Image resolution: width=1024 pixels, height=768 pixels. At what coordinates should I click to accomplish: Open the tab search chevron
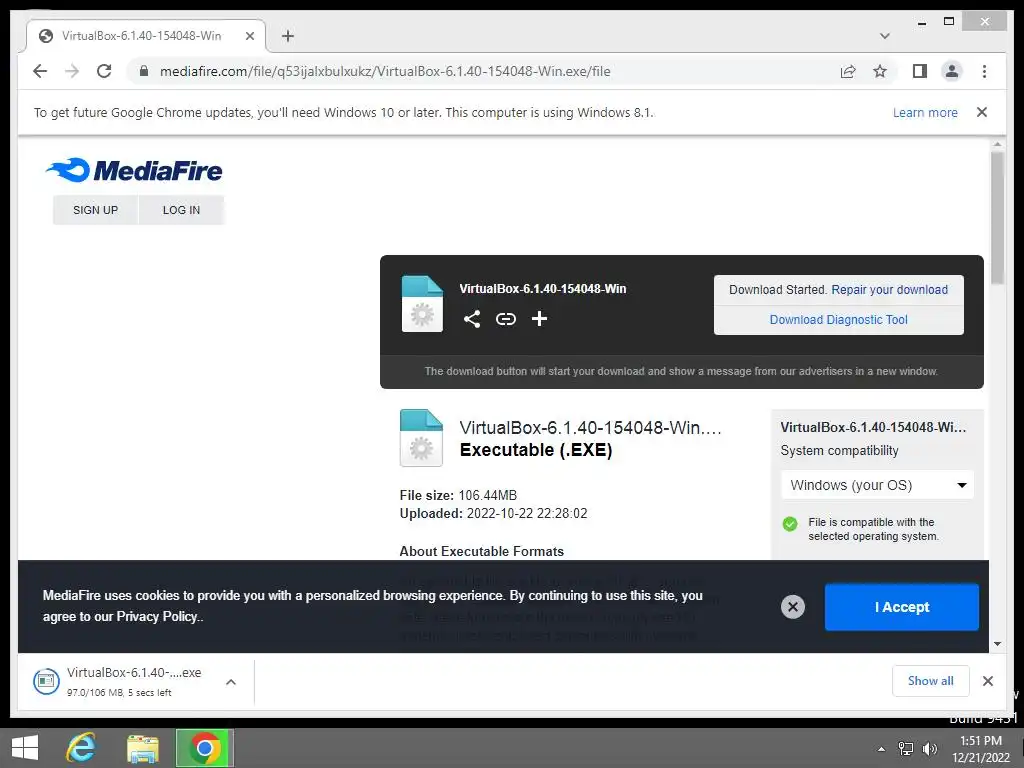pos(884,36)
